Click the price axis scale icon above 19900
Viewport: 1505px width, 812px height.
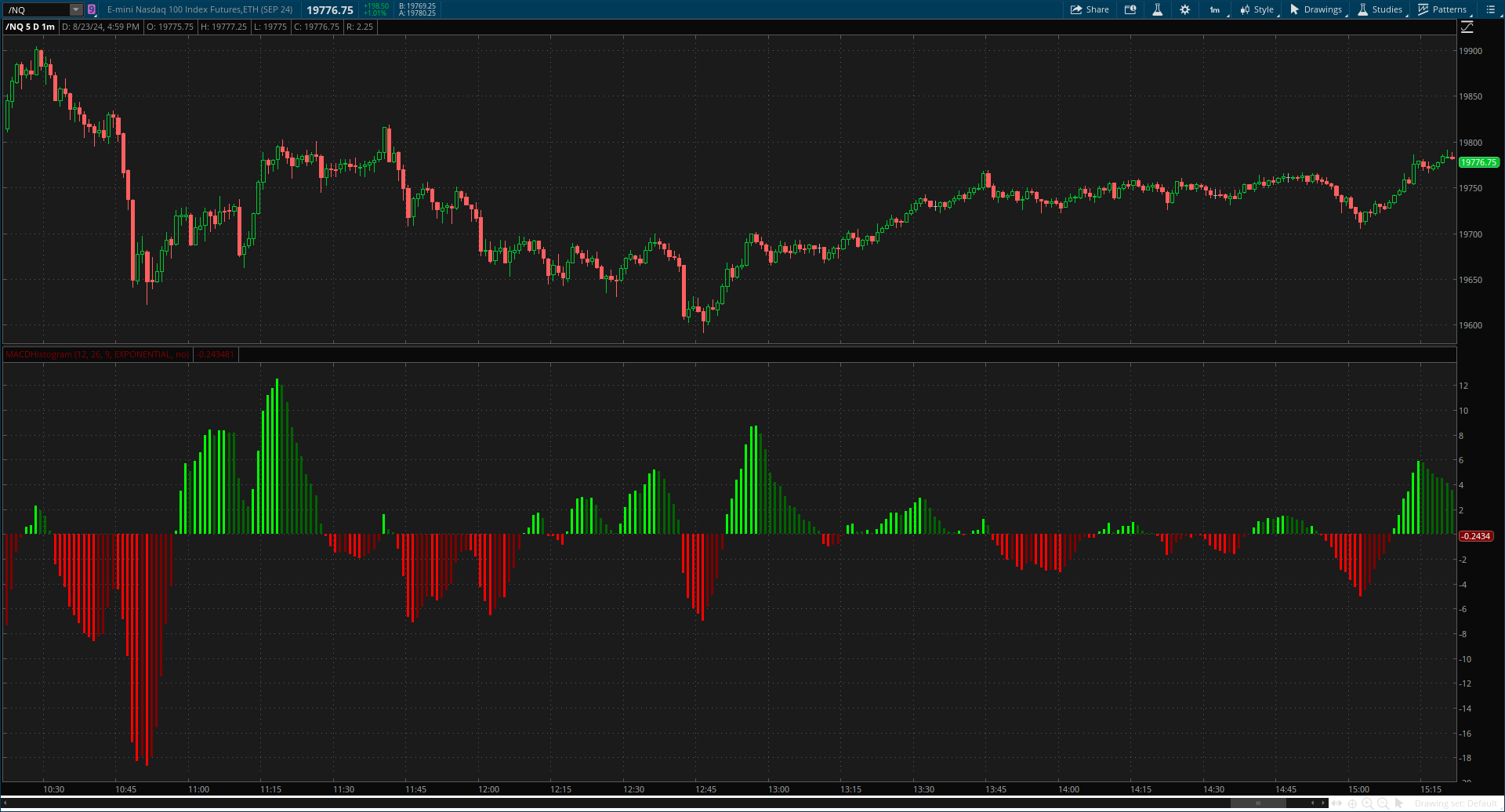(x=1467, y=27)
